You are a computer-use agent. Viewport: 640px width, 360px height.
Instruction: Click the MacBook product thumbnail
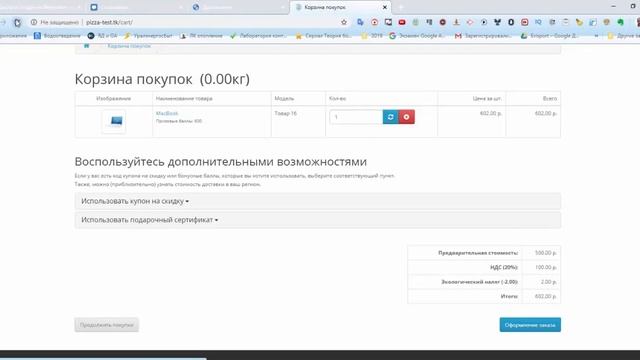(x=114, y=121)
